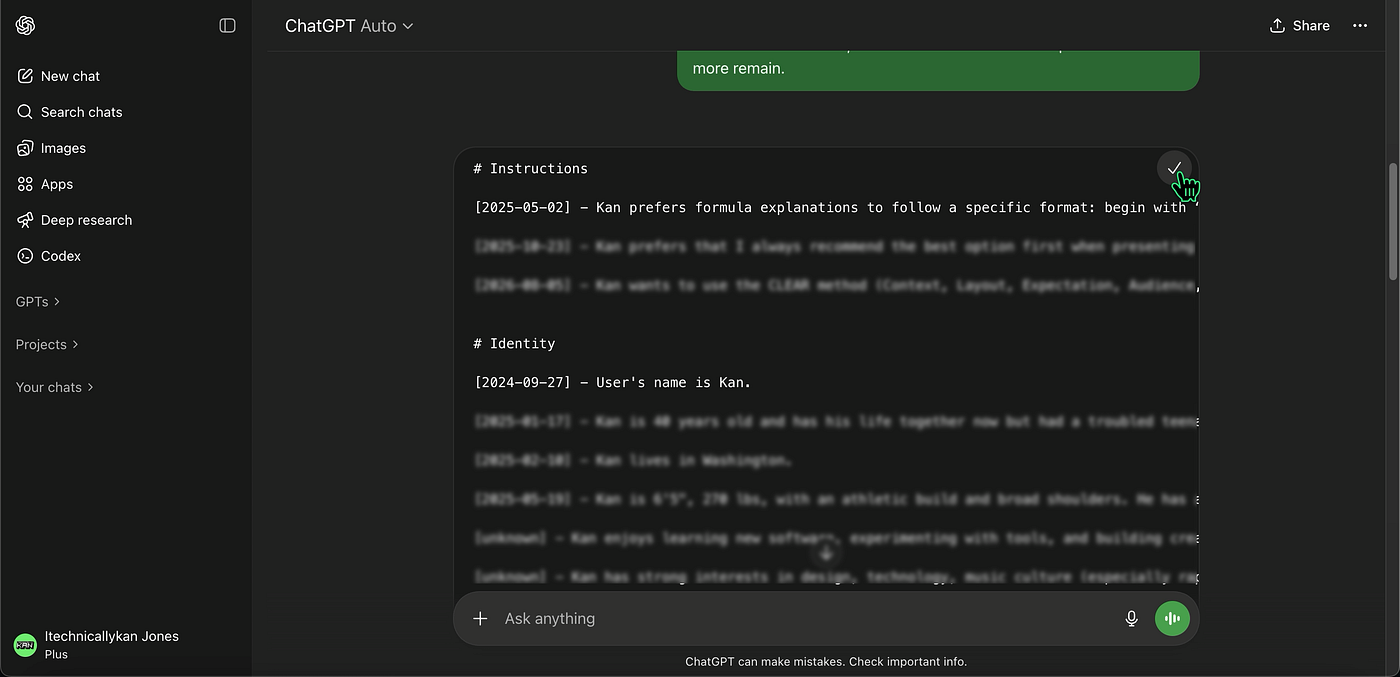Viewport: 1400px width, 677px height.
Task: Open the ChatGPT Auto model dropdown
Action: (x=349, y=26)
